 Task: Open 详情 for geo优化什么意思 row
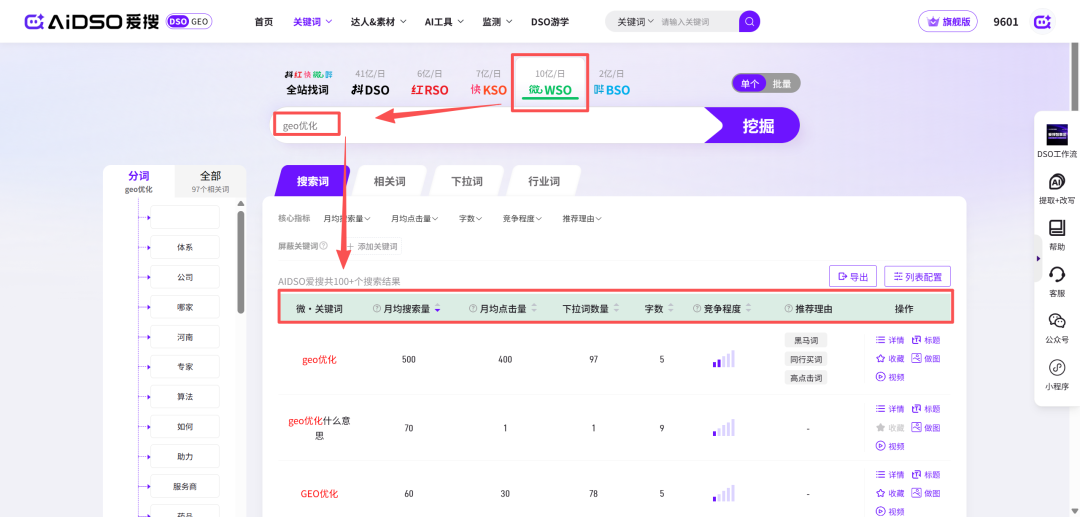pyautogui.click(x=890, y=409)
